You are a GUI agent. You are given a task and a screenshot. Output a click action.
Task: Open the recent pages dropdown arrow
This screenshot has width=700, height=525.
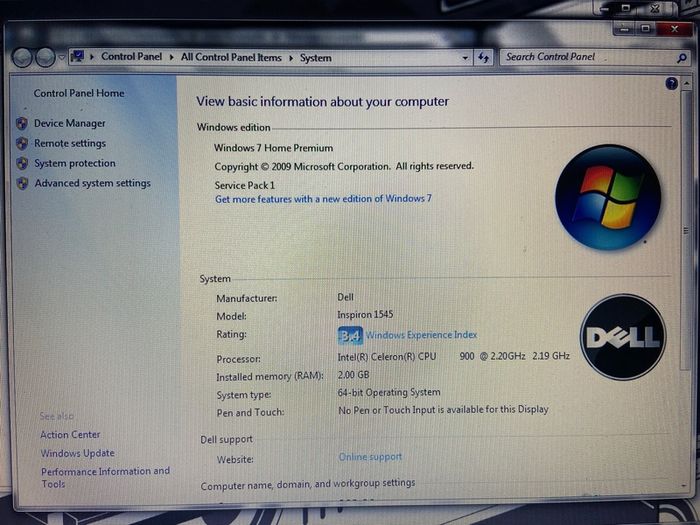[x=62, y=58]
